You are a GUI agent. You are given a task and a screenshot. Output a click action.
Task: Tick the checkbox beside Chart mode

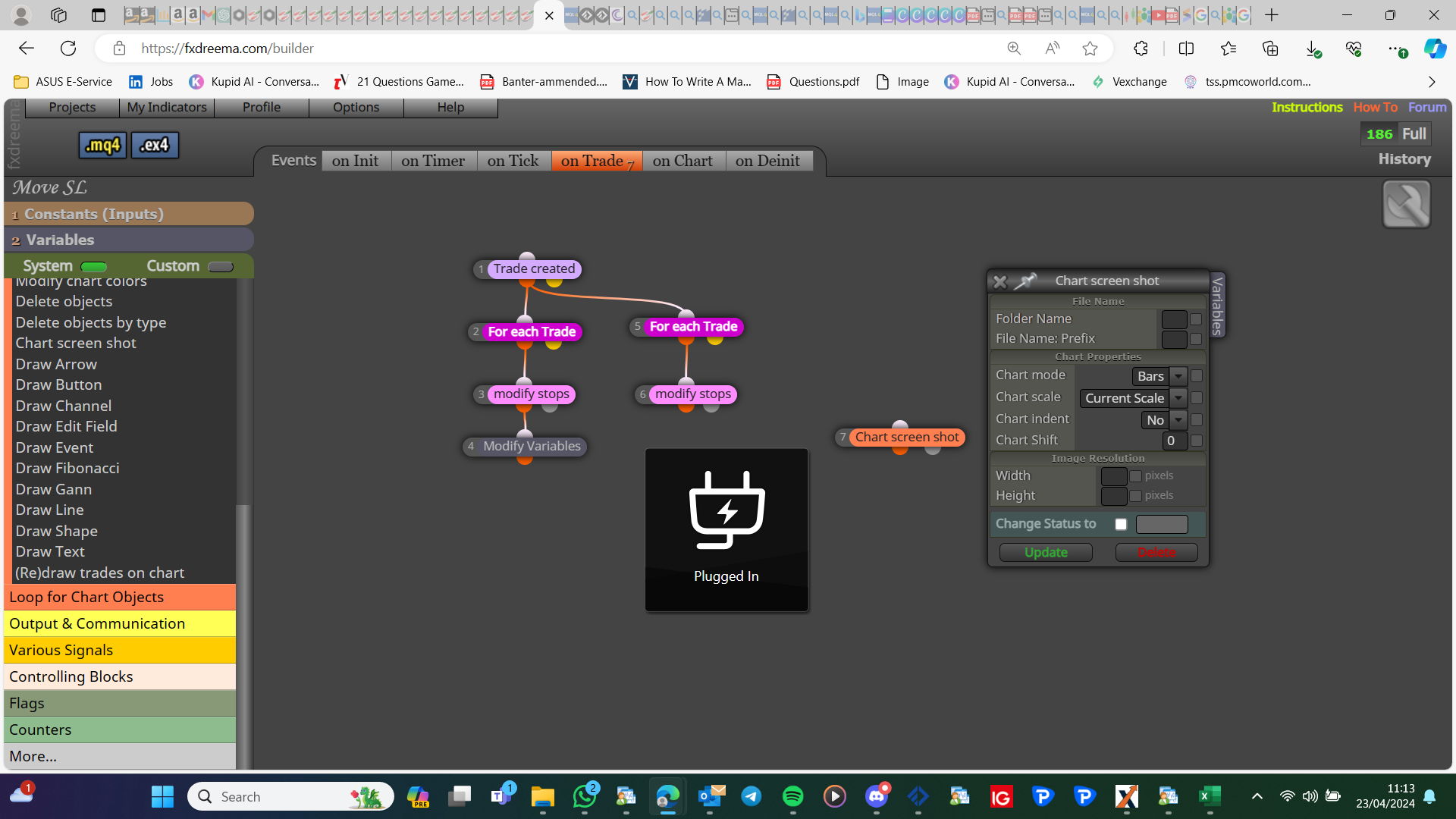(x=1197, y=376)
